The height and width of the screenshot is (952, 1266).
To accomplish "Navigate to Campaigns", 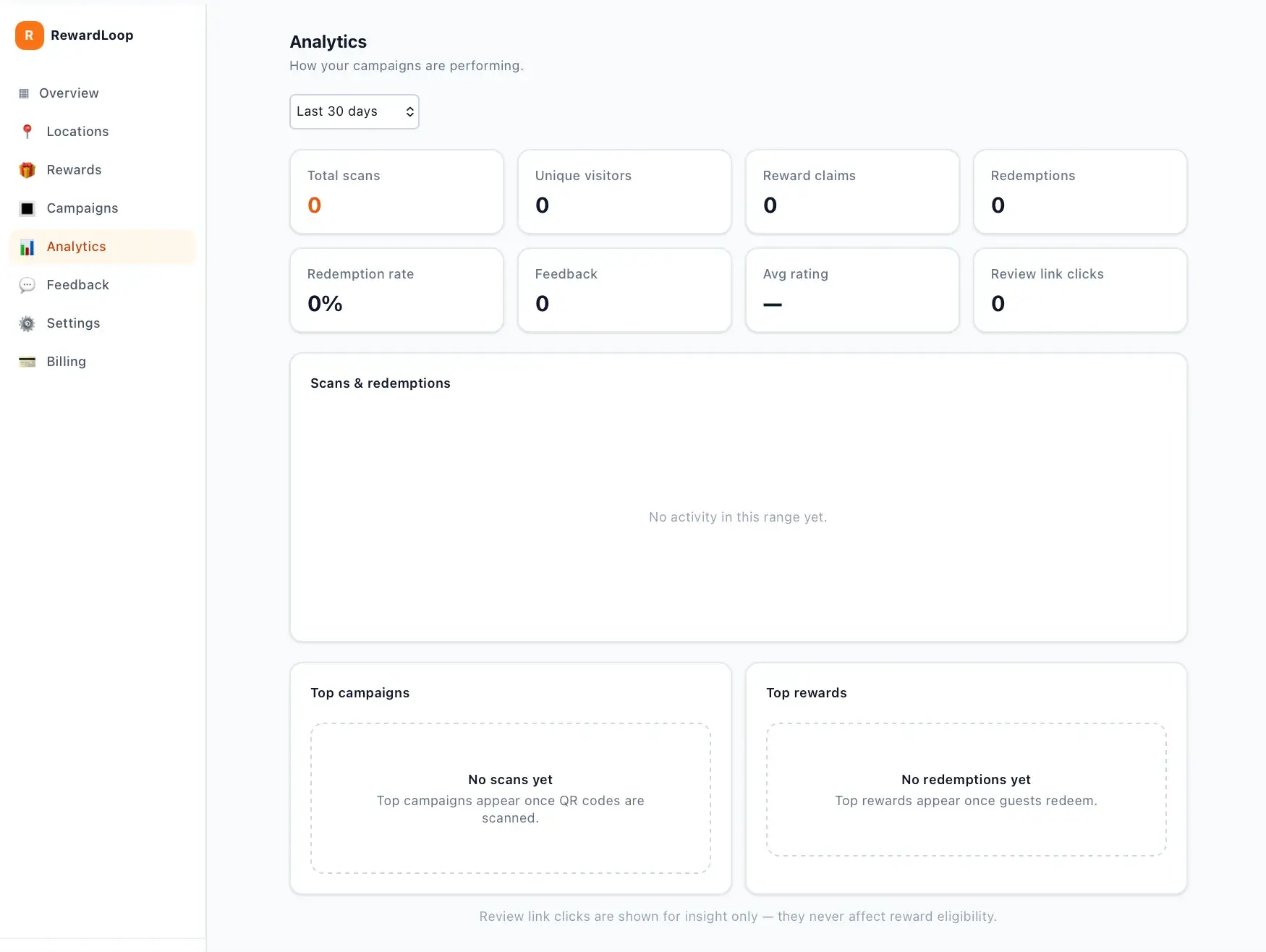I will [x=103, y=208].
